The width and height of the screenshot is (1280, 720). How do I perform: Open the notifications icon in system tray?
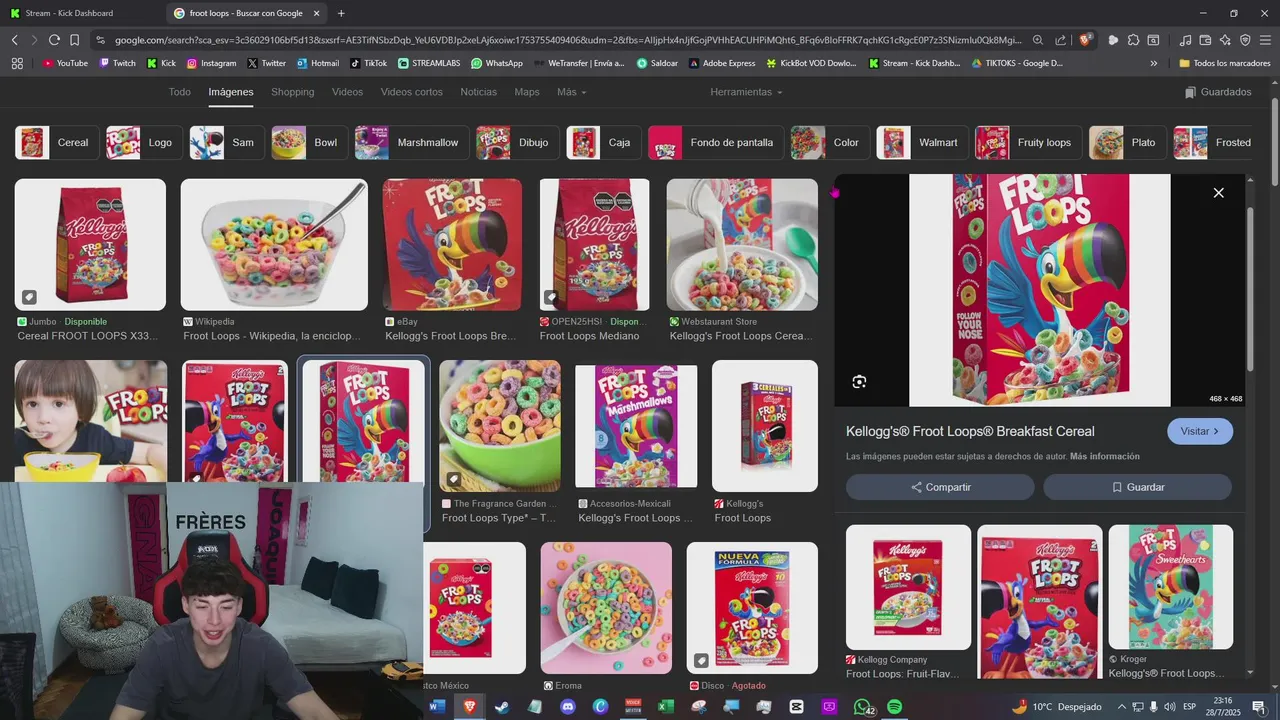tap(1258, 707)
